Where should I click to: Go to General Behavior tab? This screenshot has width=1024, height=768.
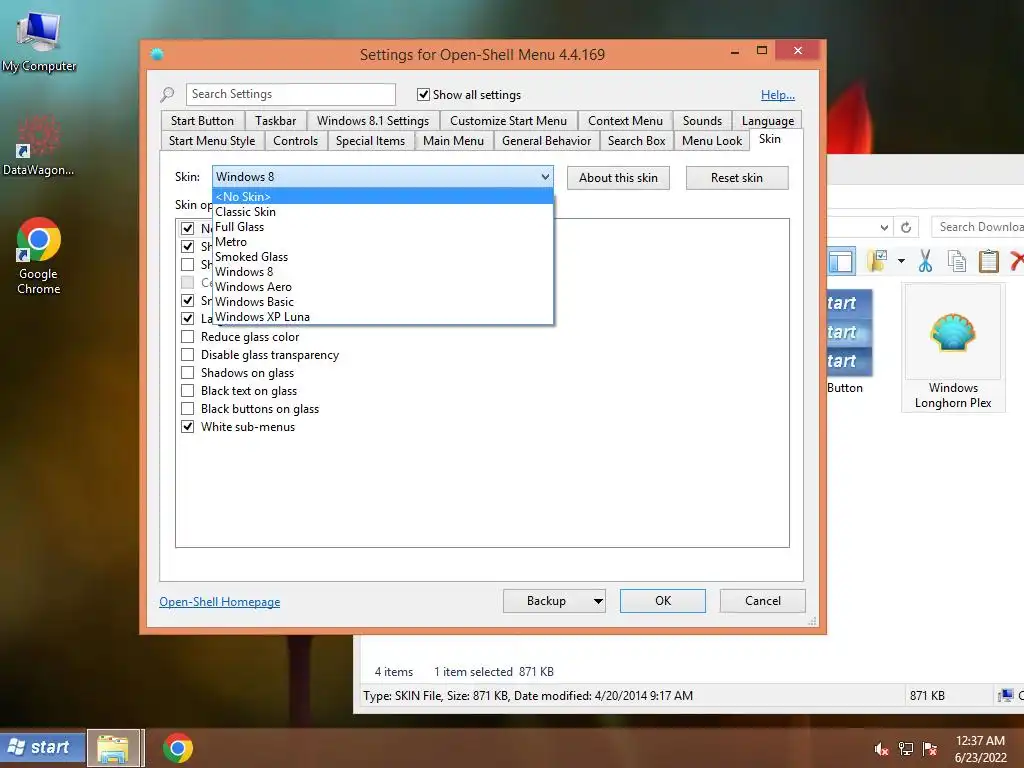[546, 141]
